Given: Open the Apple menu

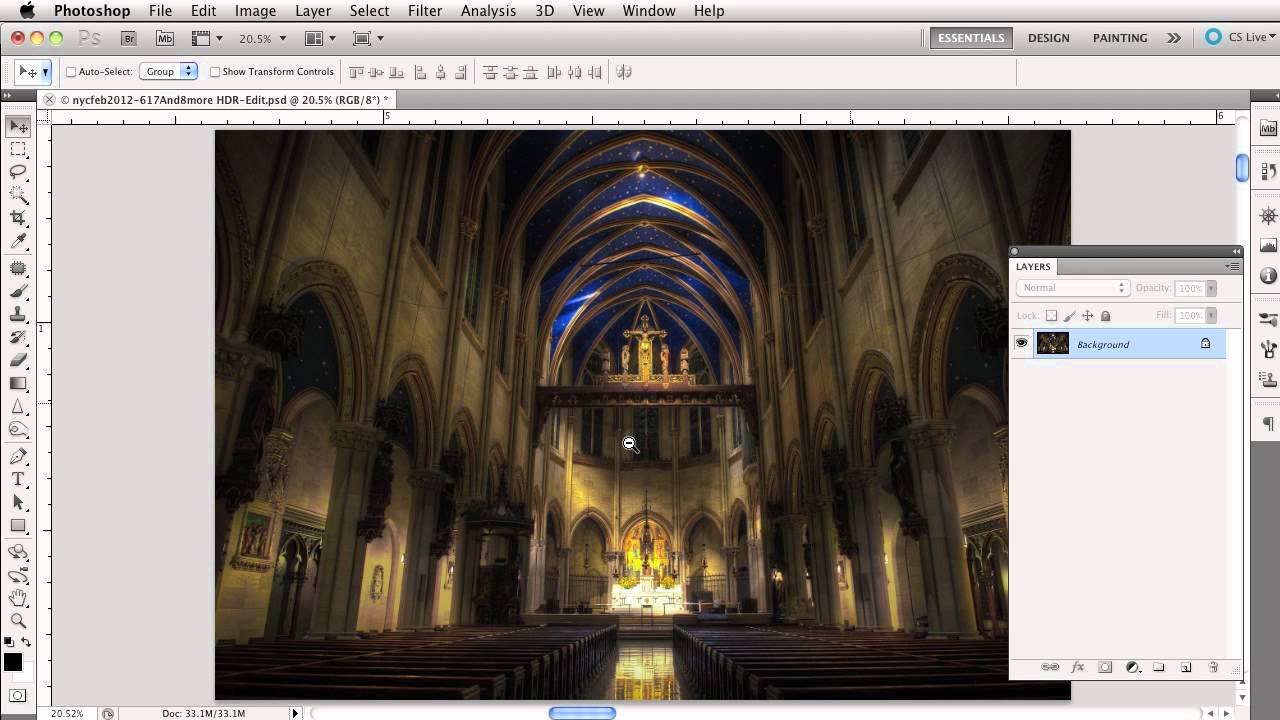Looking at the screenshot, I should (27, 11).
